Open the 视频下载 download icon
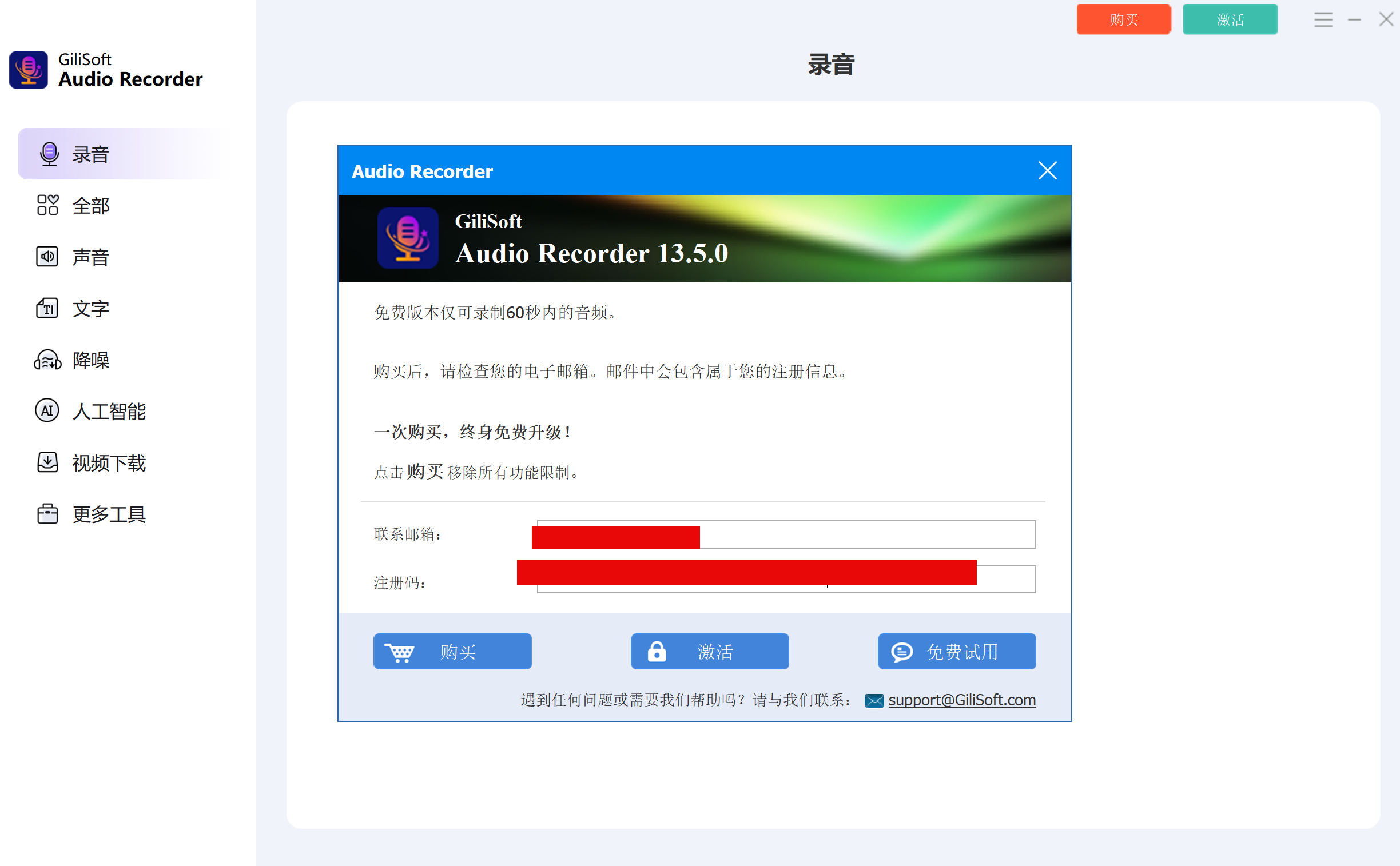Screen dimensions: 1400x866 point(47,462)
